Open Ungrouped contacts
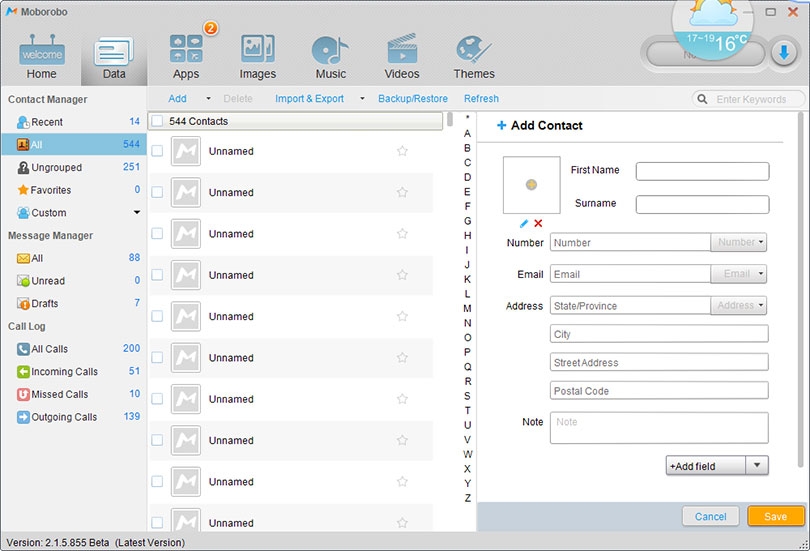Screen dimensions: 810x551 tap(74, 167)
